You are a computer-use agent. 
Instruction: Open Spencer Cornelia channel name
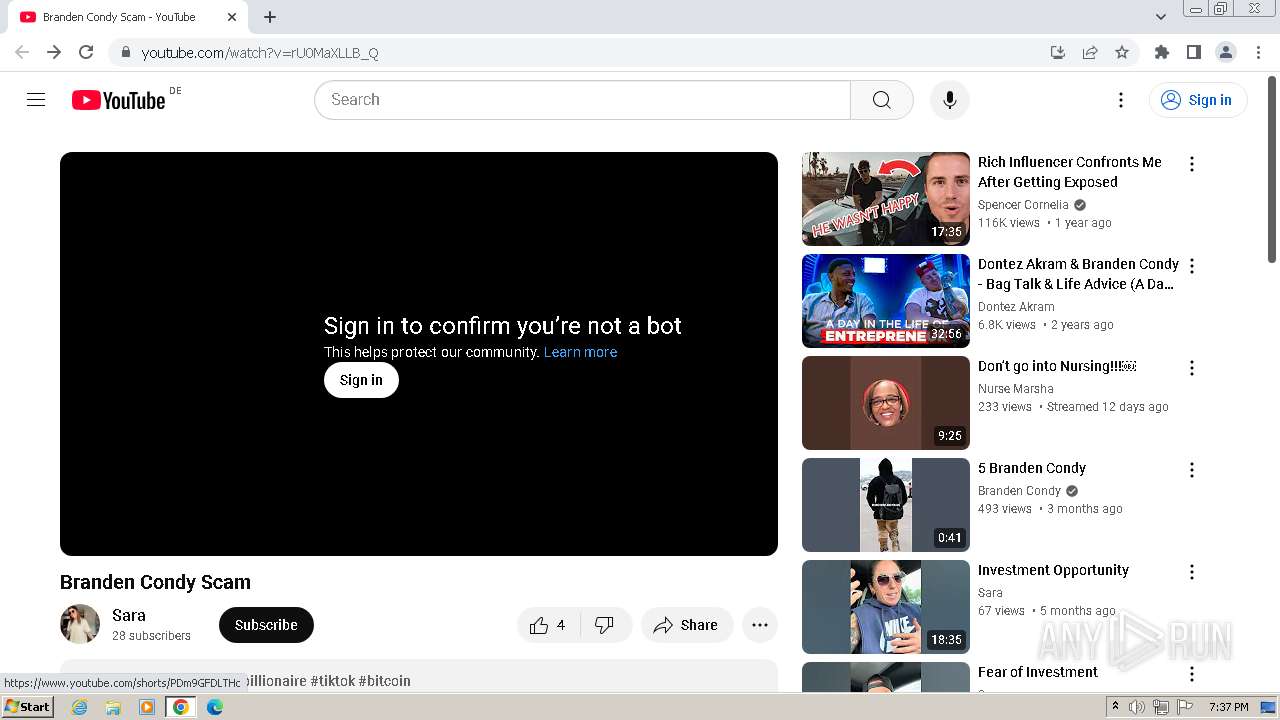click(x=1023, y=205)
